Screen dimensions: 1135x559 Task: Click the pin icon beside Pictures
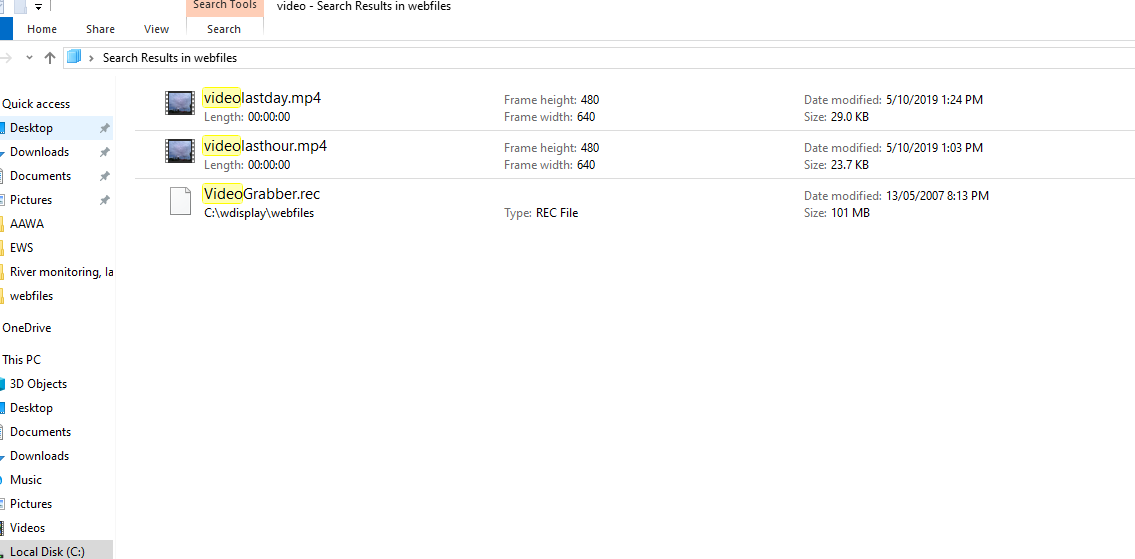104,200
